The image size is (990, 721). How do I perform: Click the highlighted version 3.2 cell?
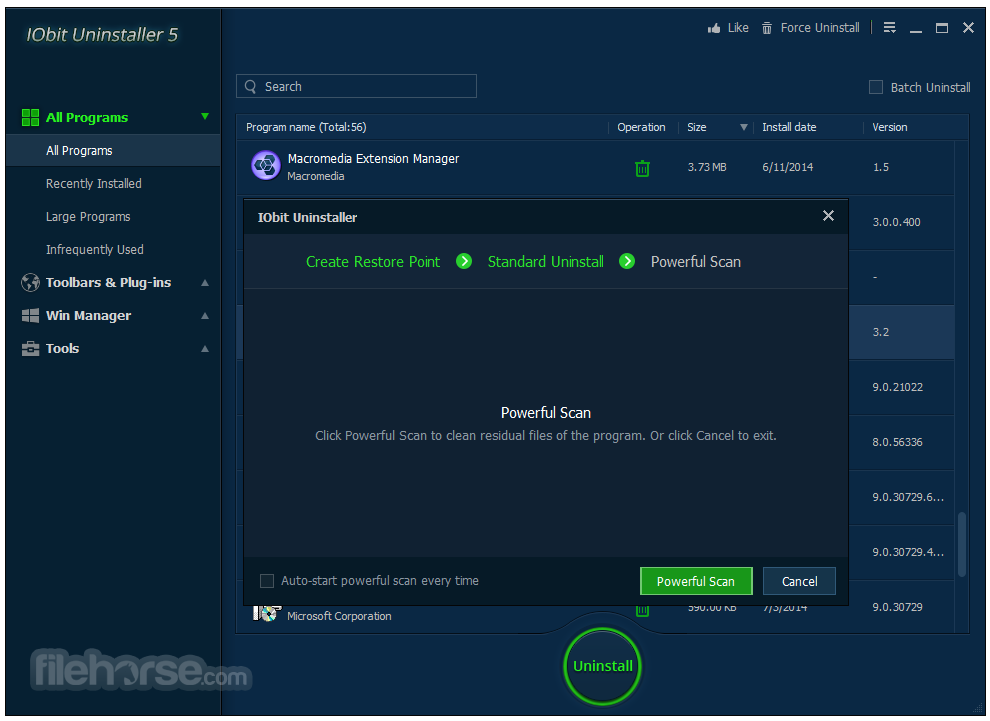880,332
